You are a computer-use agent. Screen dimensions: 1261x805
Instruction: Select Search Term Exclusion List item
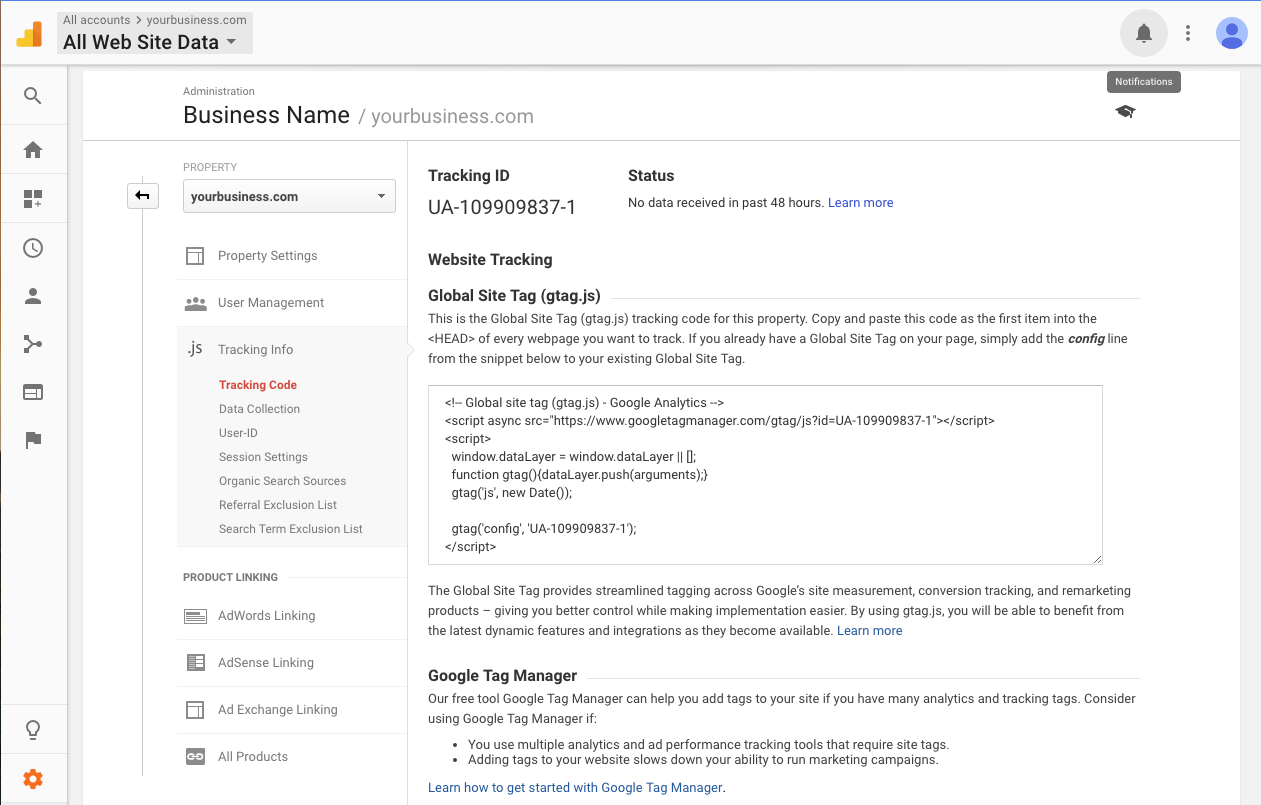click(291, 529)
